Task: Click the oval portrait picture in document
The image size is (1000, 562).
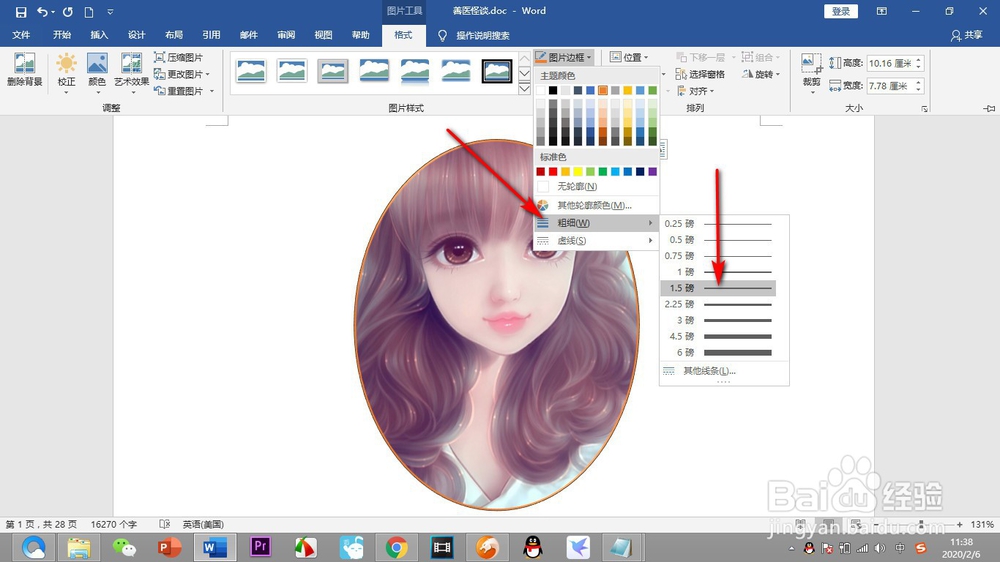Action: pyautogui.click(x=497, y=325)
